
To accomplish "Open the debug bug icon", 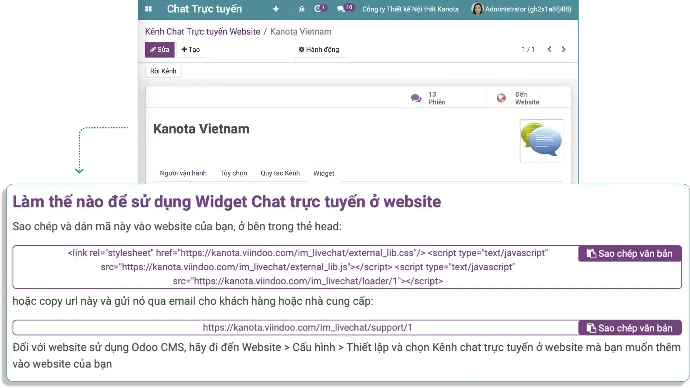I will point(301,9).
